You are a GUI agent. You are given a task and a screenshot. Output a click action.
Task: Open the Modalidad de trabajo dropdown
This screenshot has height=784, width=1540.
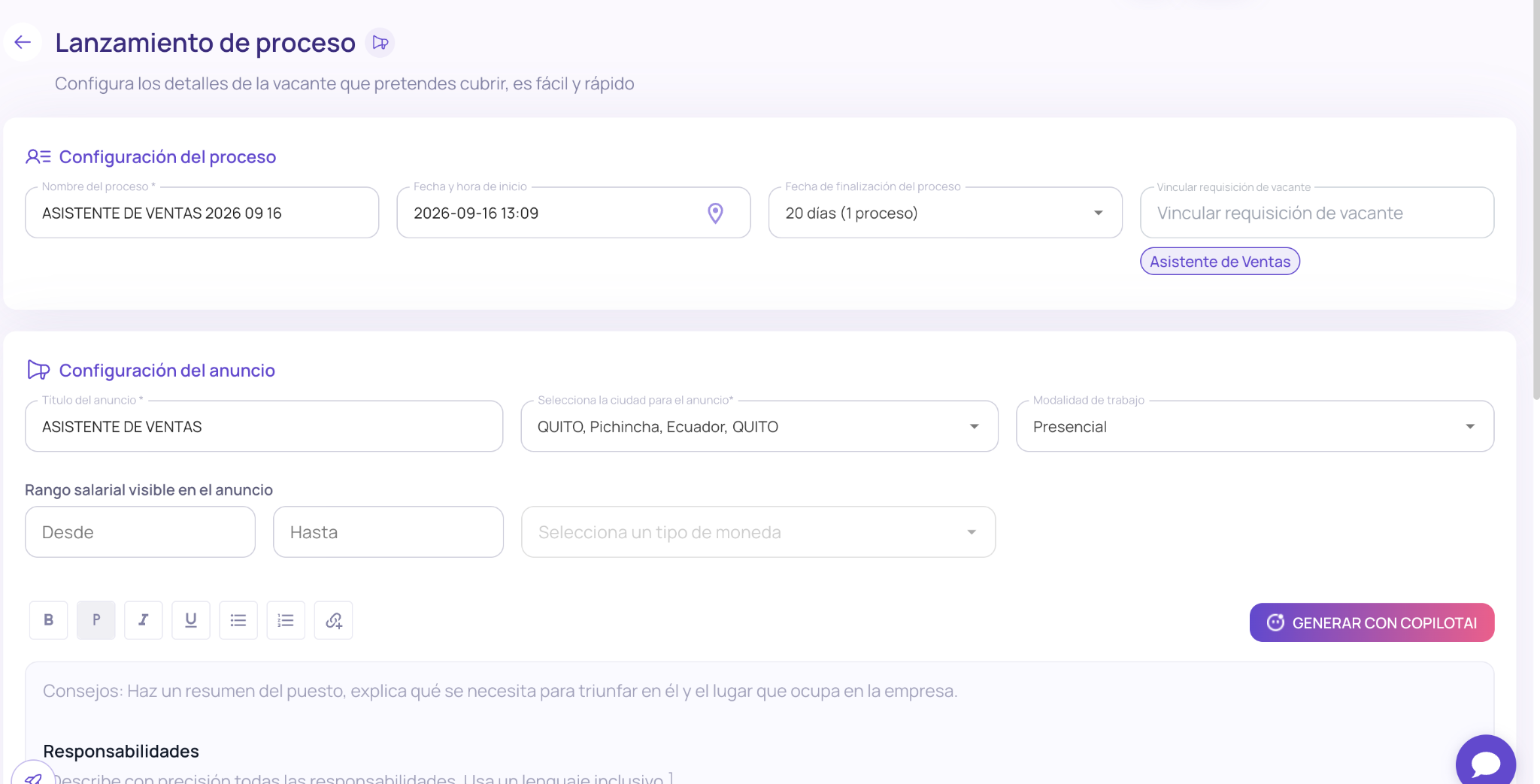click(1255, 426)
